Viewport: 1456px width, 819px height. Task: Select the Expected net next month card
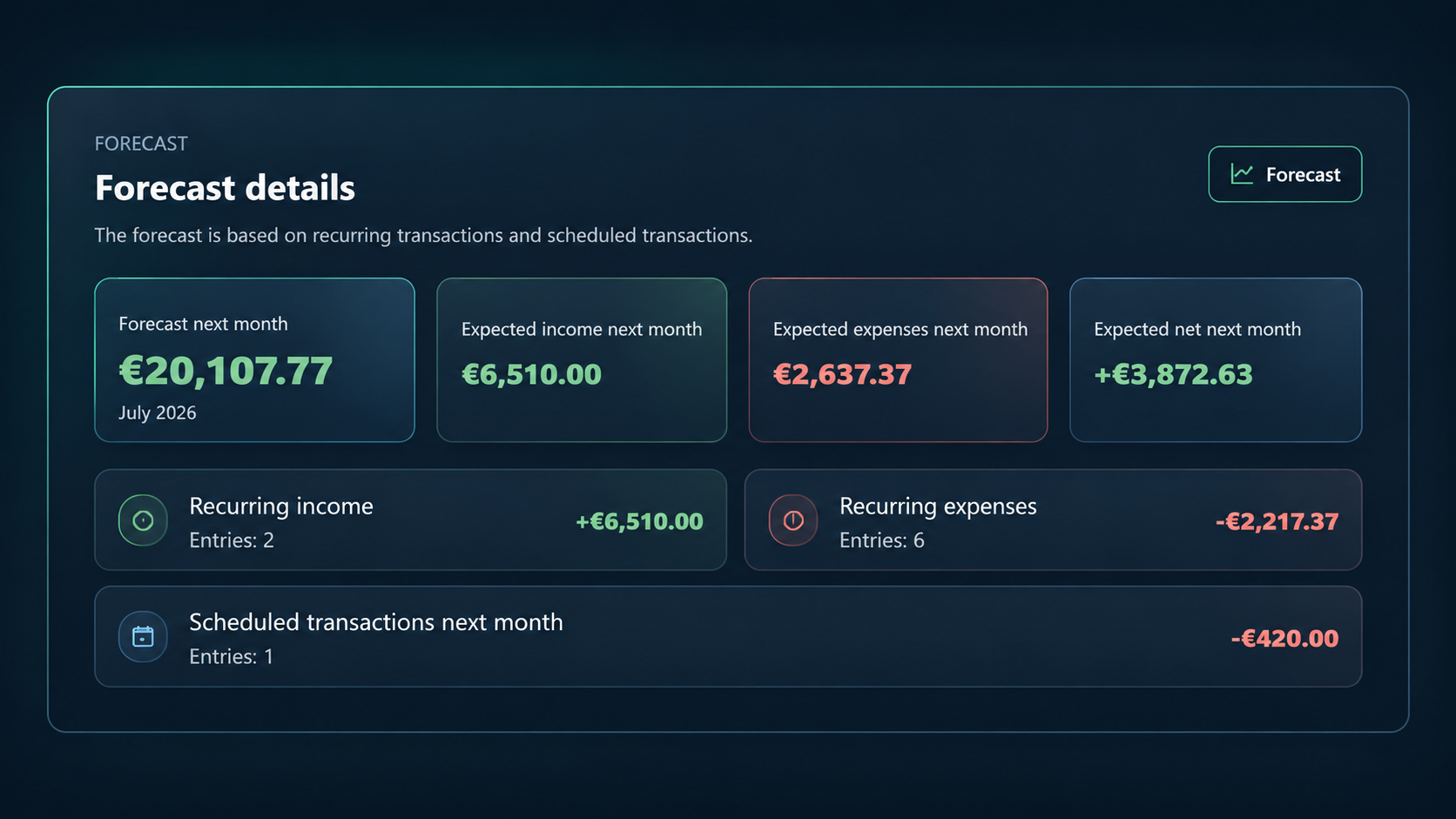1216,360
